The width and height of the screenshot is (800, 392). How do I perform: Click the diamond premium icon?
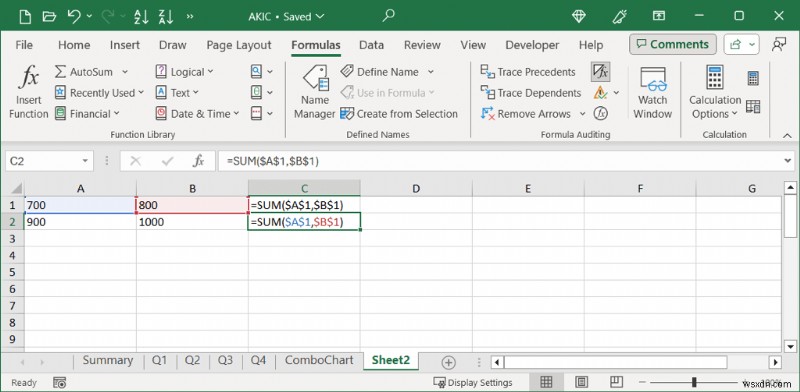pos(579,16)
